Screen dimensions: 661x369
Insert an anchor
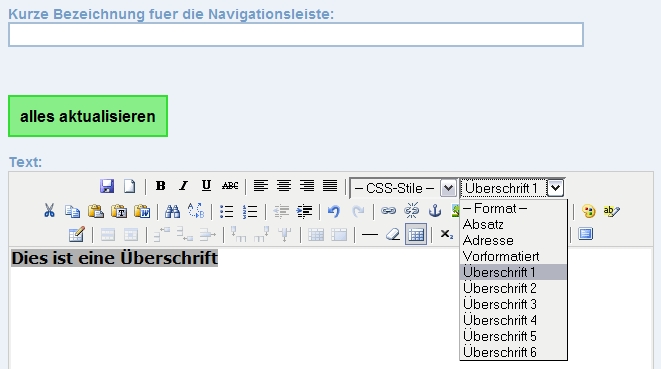tap(435, 210)
